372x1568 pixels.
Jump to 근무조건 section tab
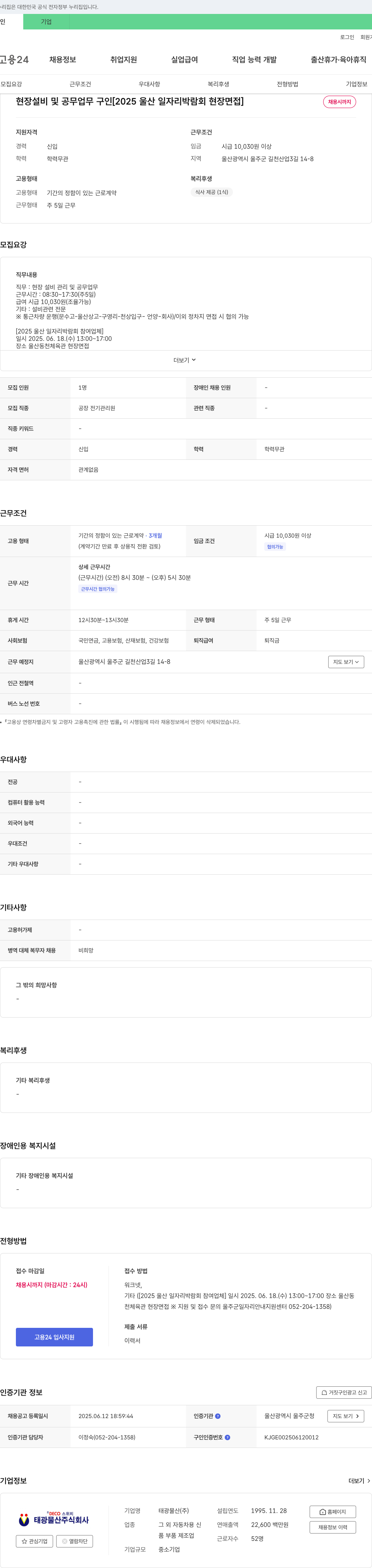80,84
